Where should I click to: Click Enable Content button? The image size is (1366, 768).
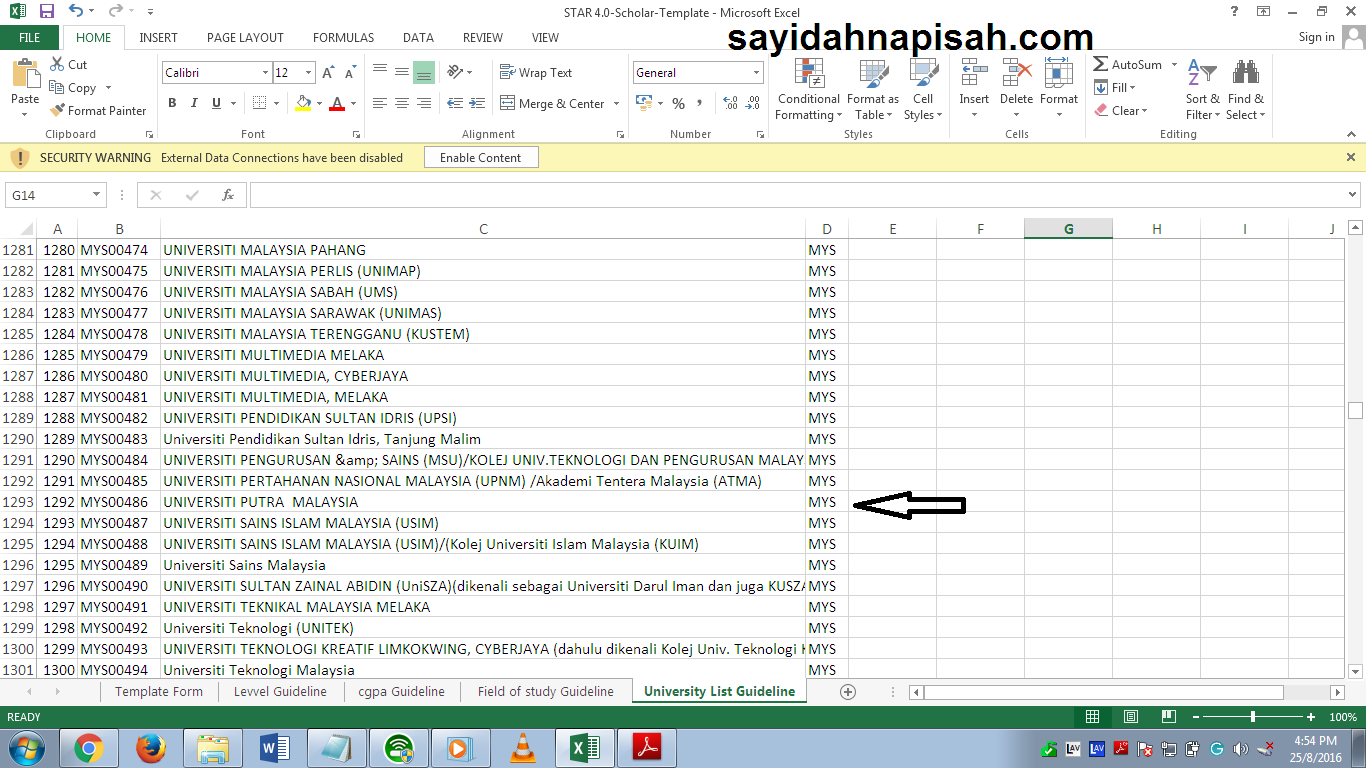pyautogui.click(x=480, y=157)
